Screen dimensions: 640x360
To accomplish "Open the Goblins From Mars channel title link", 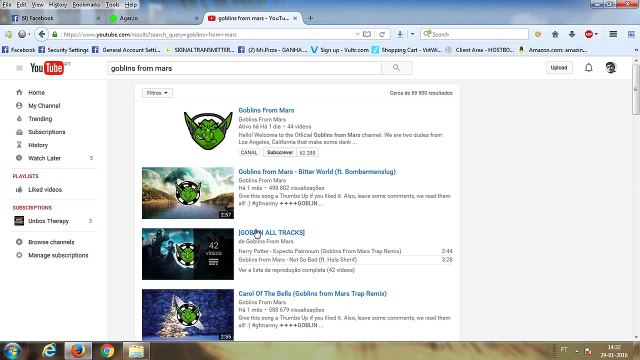I will (x=266, y=110).
